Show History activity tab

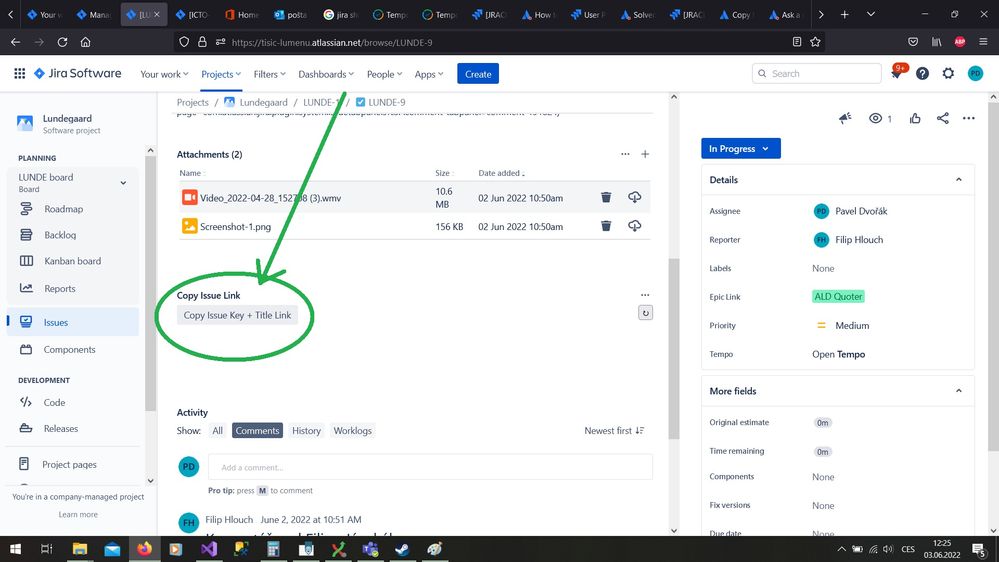coord(306,431)
